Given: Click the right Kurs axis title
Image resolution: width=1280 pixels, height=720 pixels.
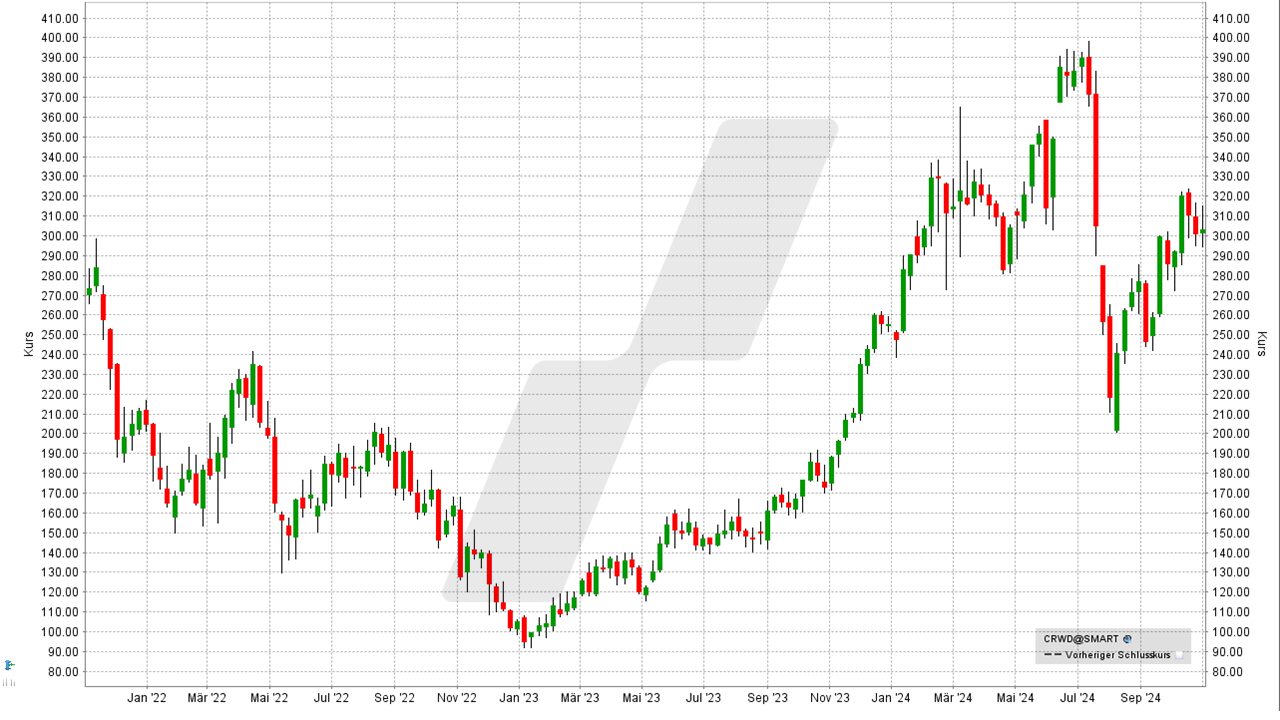Looking at the screenshot, I should point(1262,344).
